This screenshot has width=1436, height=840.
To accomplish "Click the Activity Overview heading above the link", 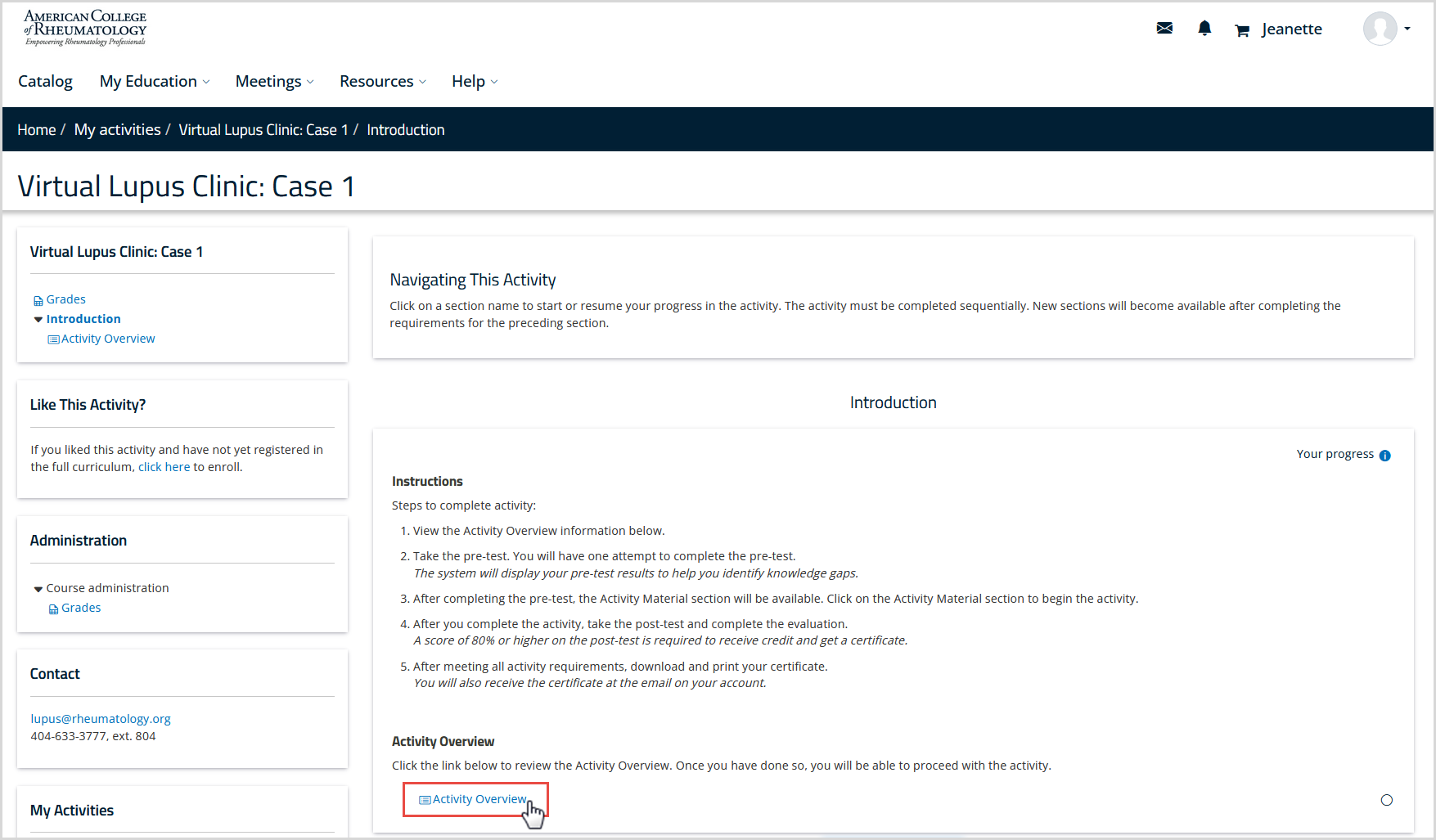I will [443, 742].
